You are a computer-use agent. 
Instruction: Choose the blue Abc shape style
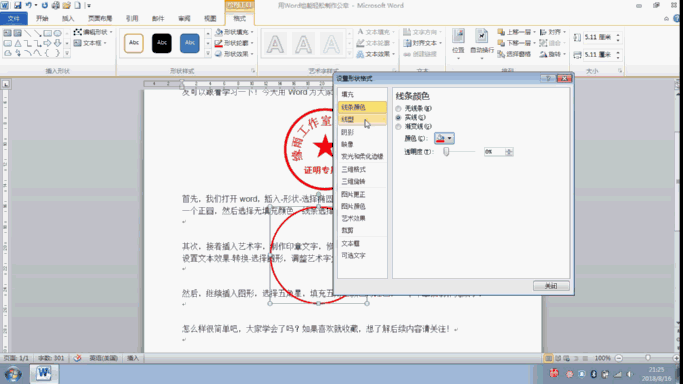189,43
